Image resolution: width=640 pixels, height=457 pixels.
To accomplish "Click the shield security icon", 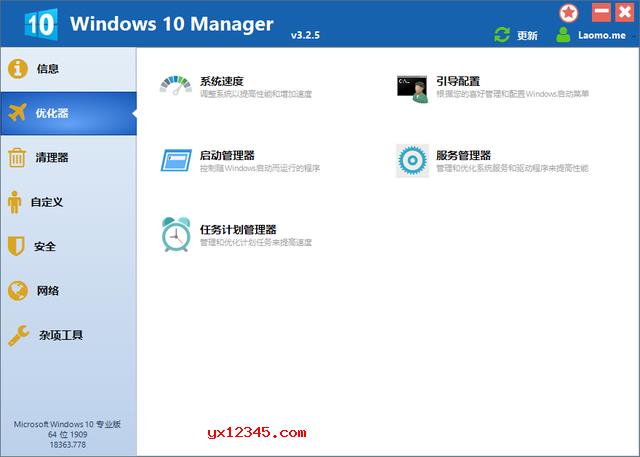I will [x=16, y=246].
